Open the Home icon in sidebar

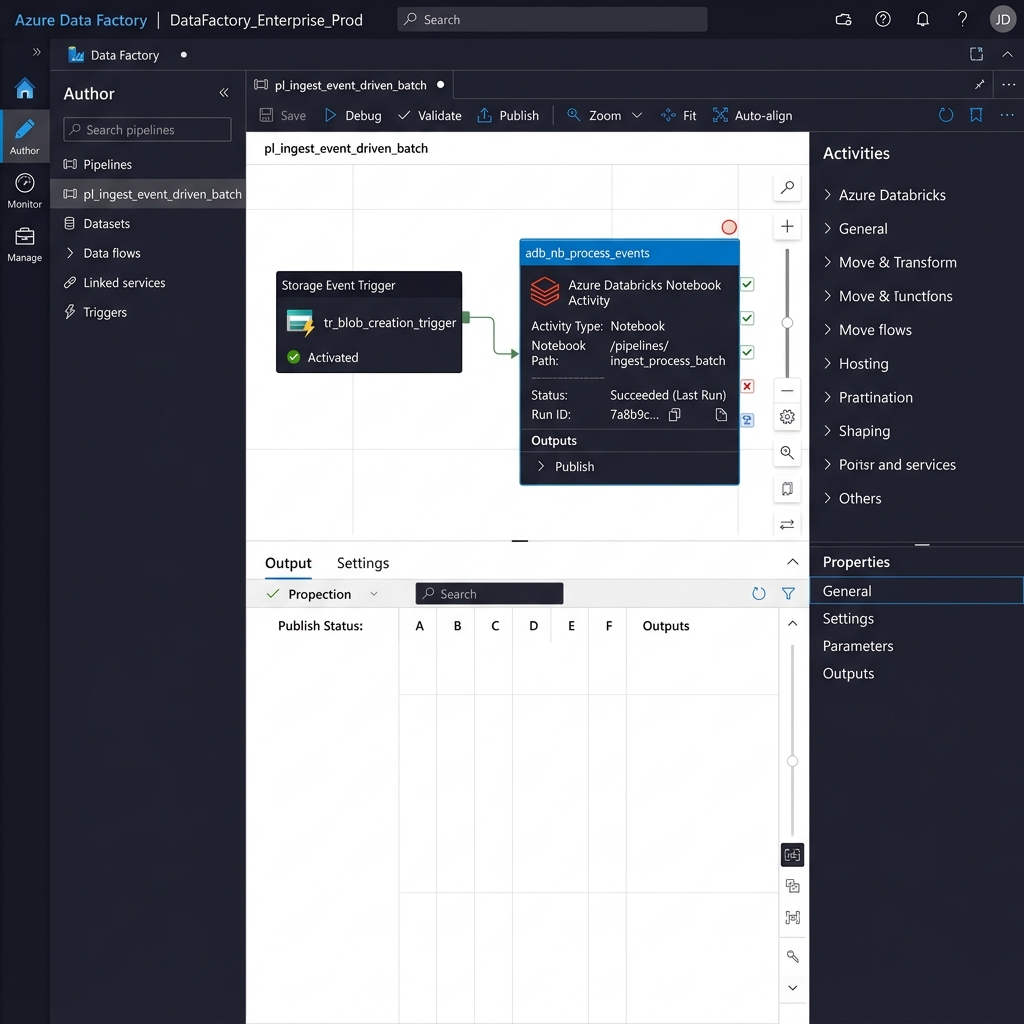pos(25,88)
